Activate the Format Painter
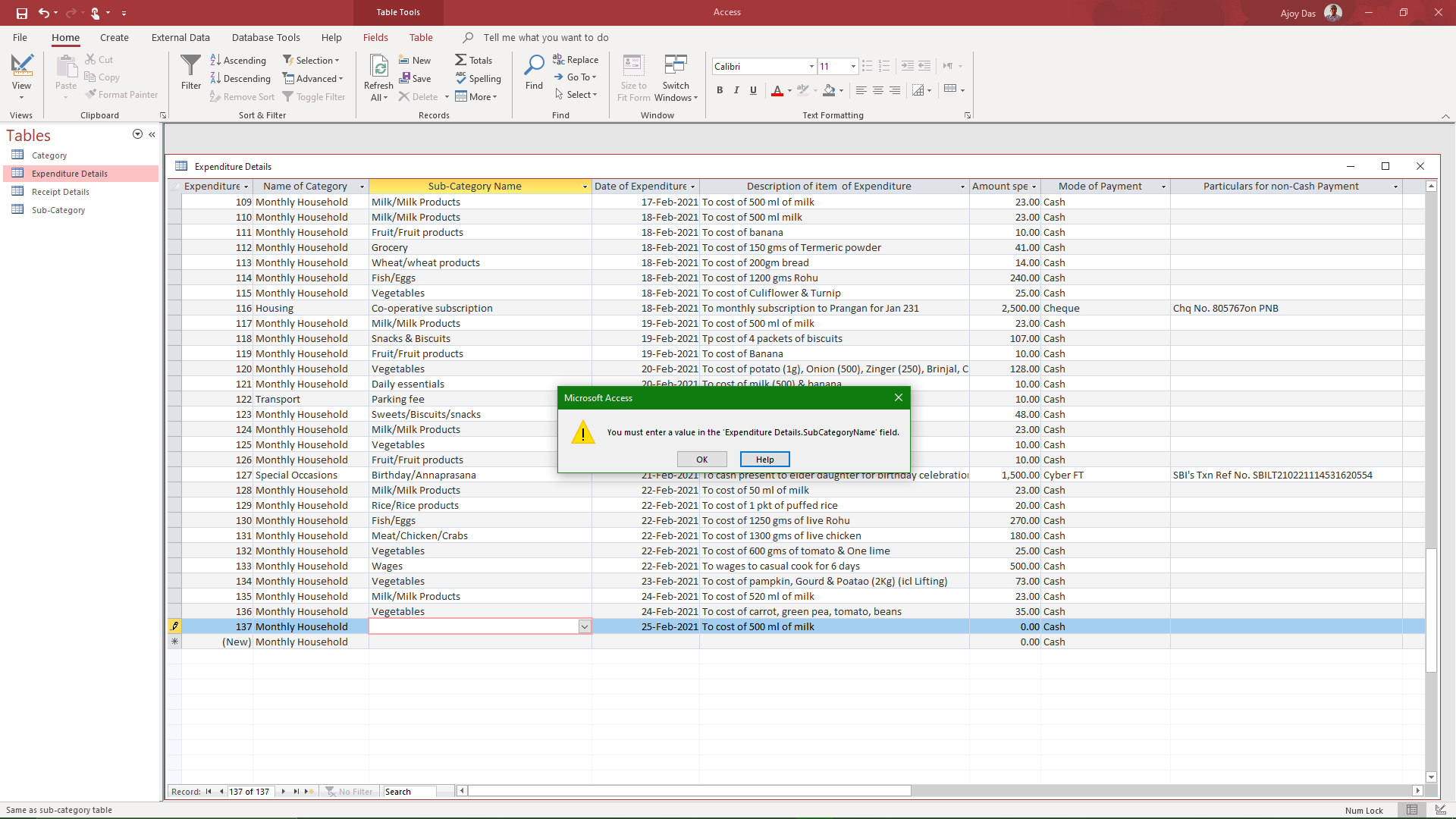 [122, 94]
